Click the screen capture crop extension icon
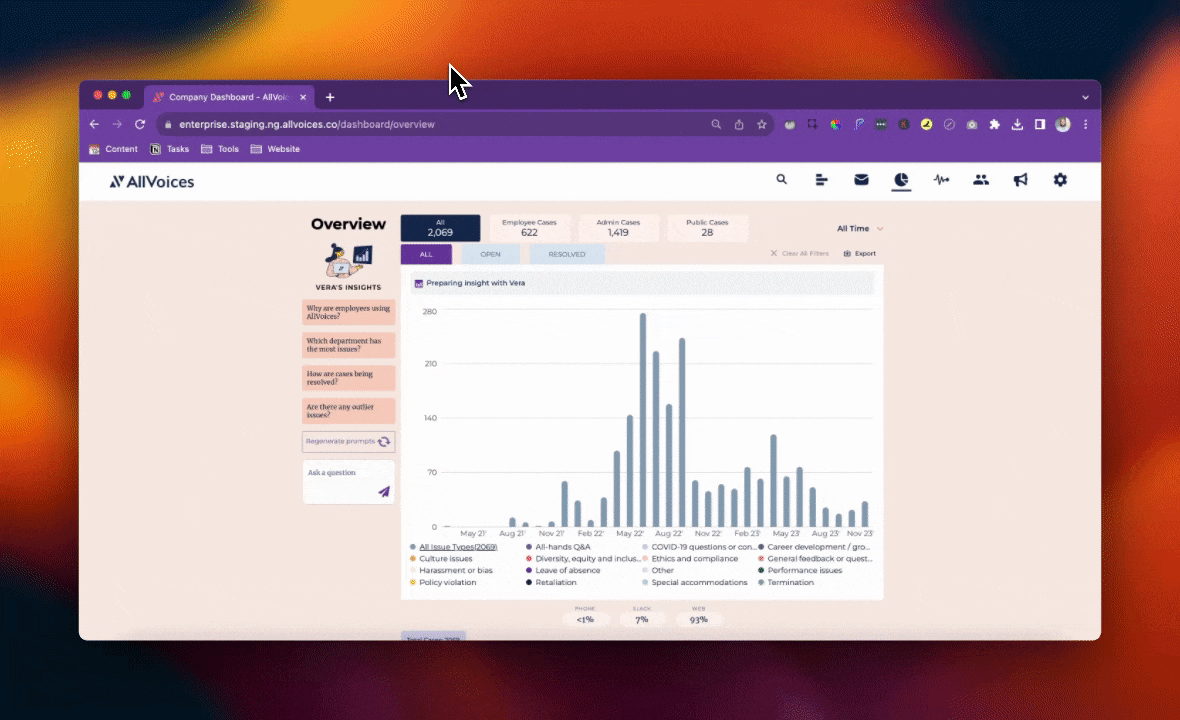This screenshot has height=720, width=1180. pyautogui.click(x=812, y=124)
